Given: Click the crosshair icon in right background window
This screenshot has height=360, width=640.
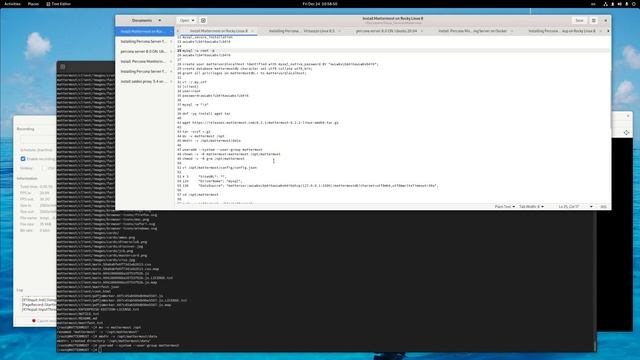Looking at the screenshot, I should tap(627, 133).
